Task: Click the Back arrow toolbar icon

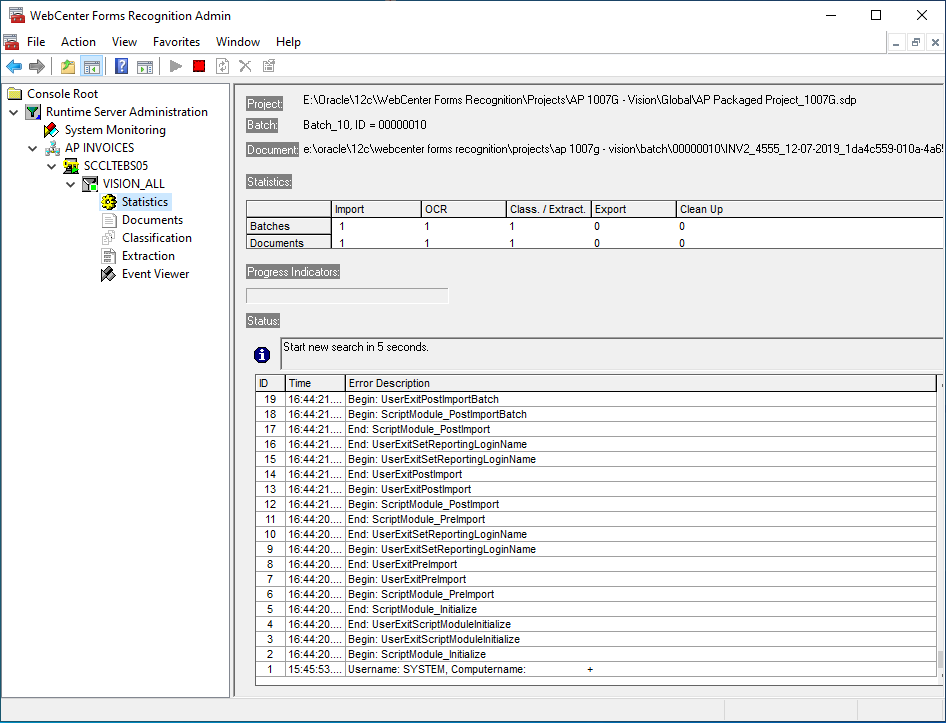Action: (x=14, y=66)
